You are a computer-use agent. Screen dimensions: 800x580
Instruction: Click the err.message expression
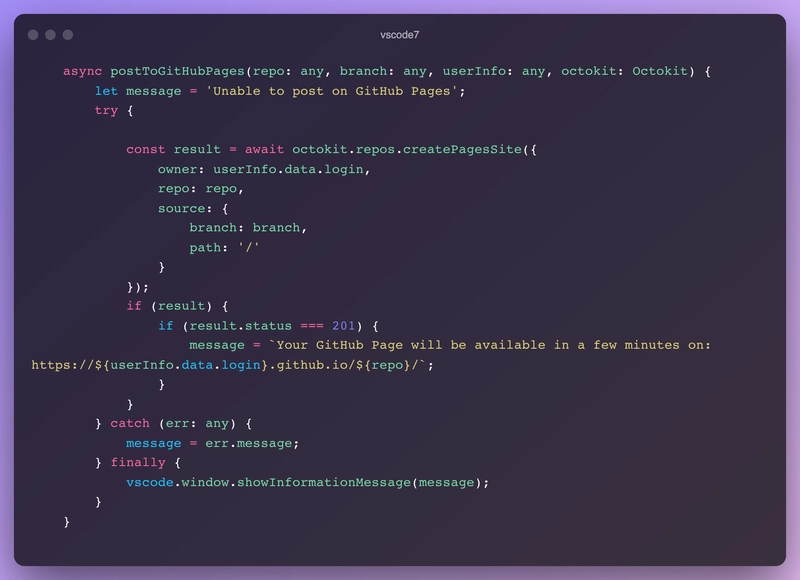[x=252, y=443]
